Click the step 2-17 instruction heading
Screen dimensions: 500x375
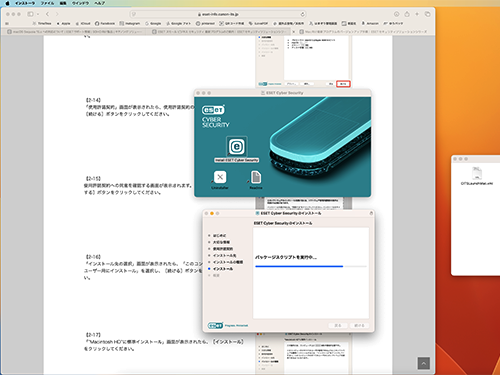(x=93, y=335)
